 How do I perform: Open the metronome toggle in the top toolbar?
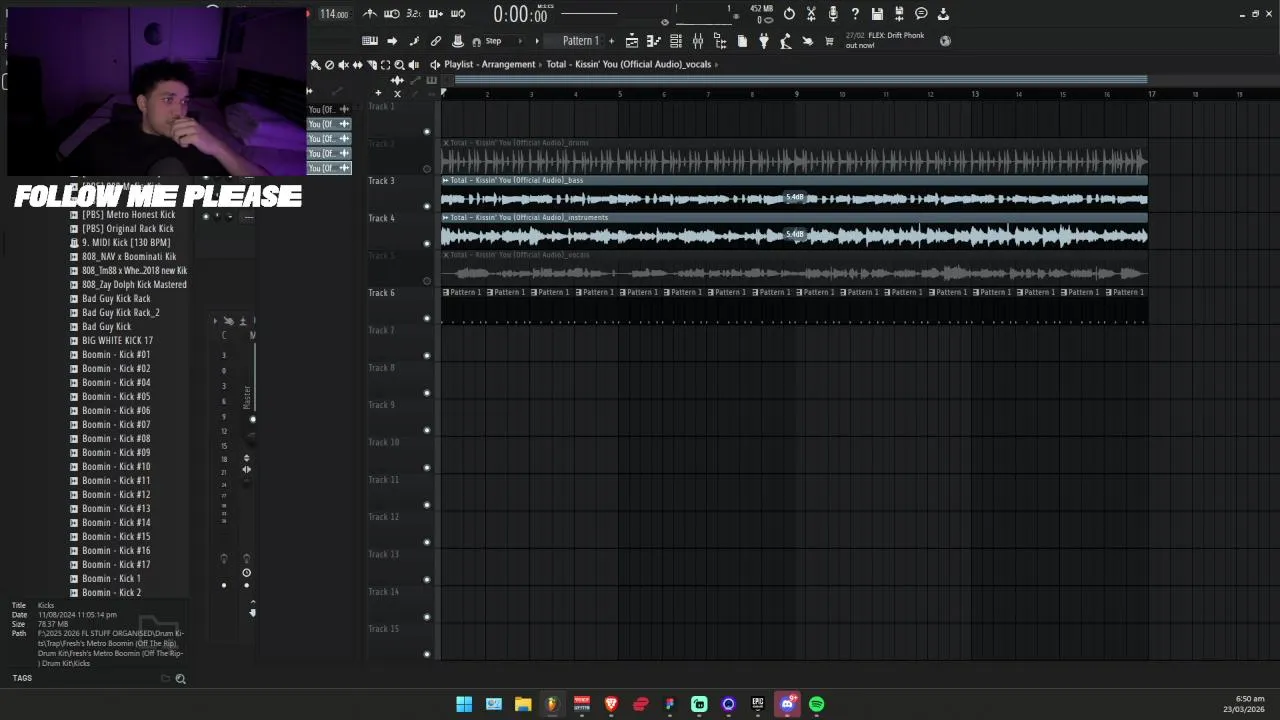(x=370, y=14)
